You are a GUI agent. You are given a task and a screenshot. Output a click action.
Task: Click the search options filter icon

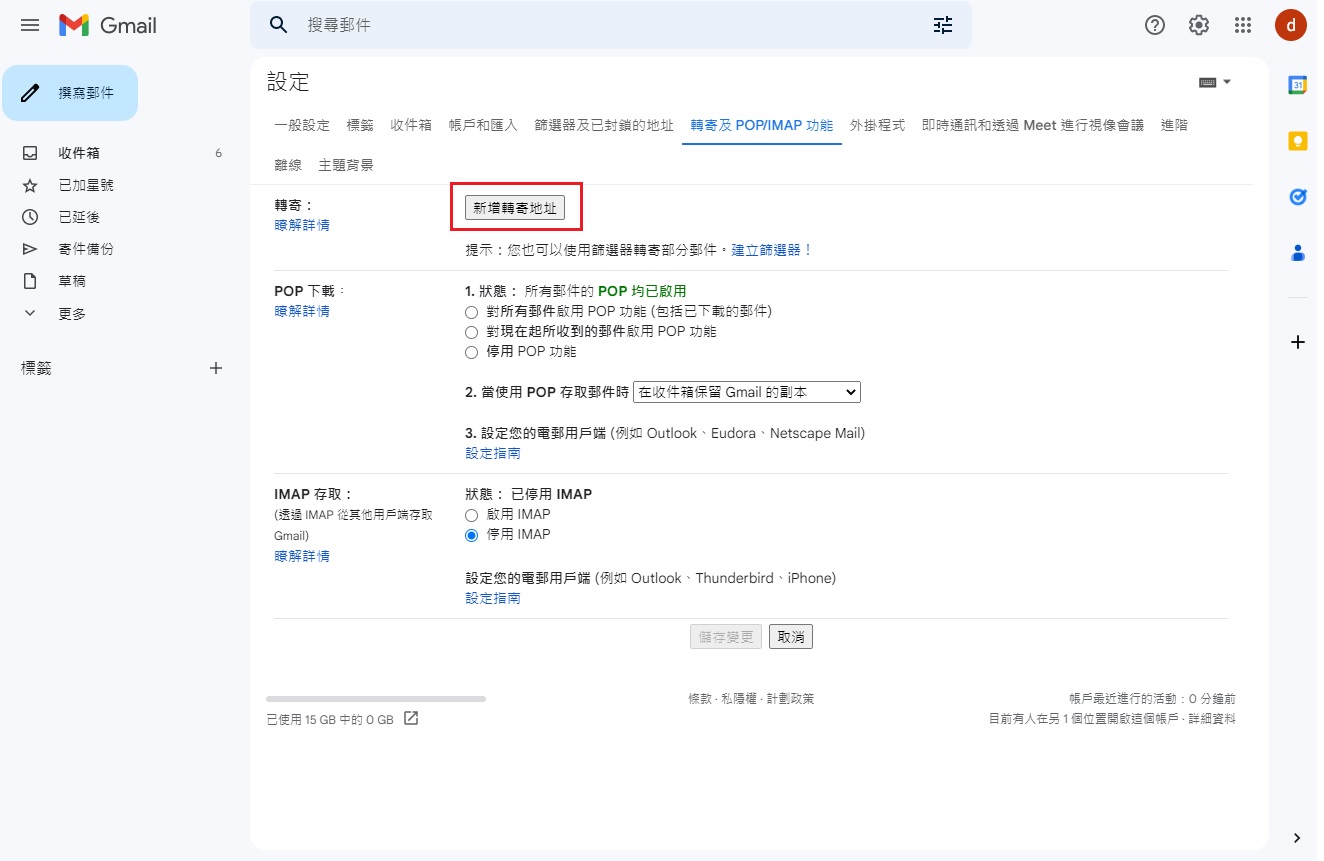(x=942, y=25)
